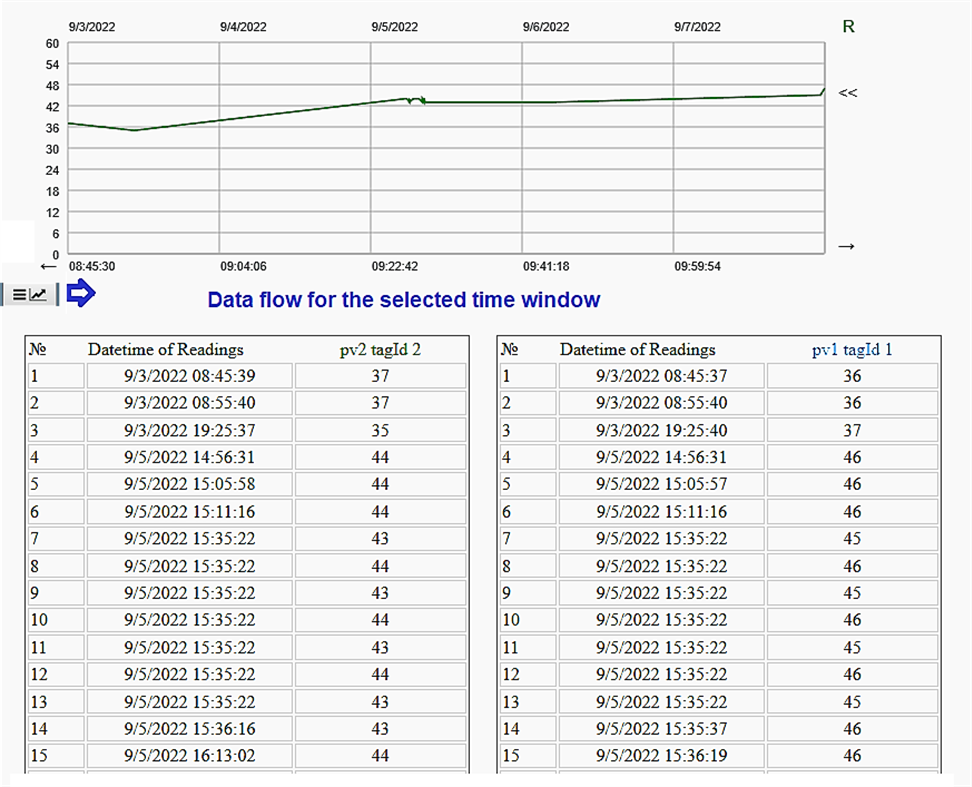The height and width of the screenshot is (787, 972).
Task: Click the pv2 tagId 2 column header
Action: tap(380, 350)
